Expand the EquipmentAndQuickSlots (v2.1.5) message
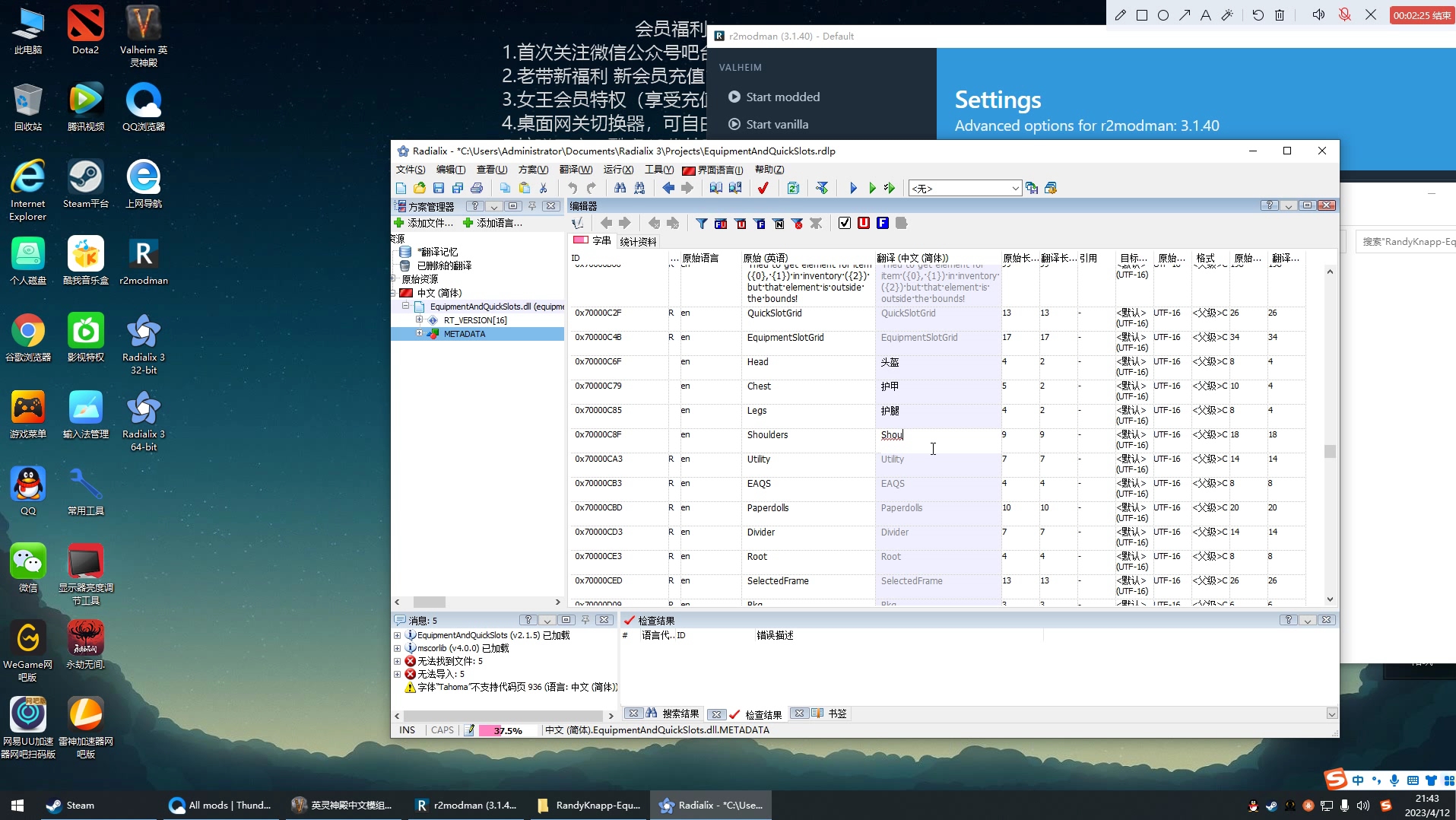The height and width of the screenshot is (820, 1456). [397, 635]
